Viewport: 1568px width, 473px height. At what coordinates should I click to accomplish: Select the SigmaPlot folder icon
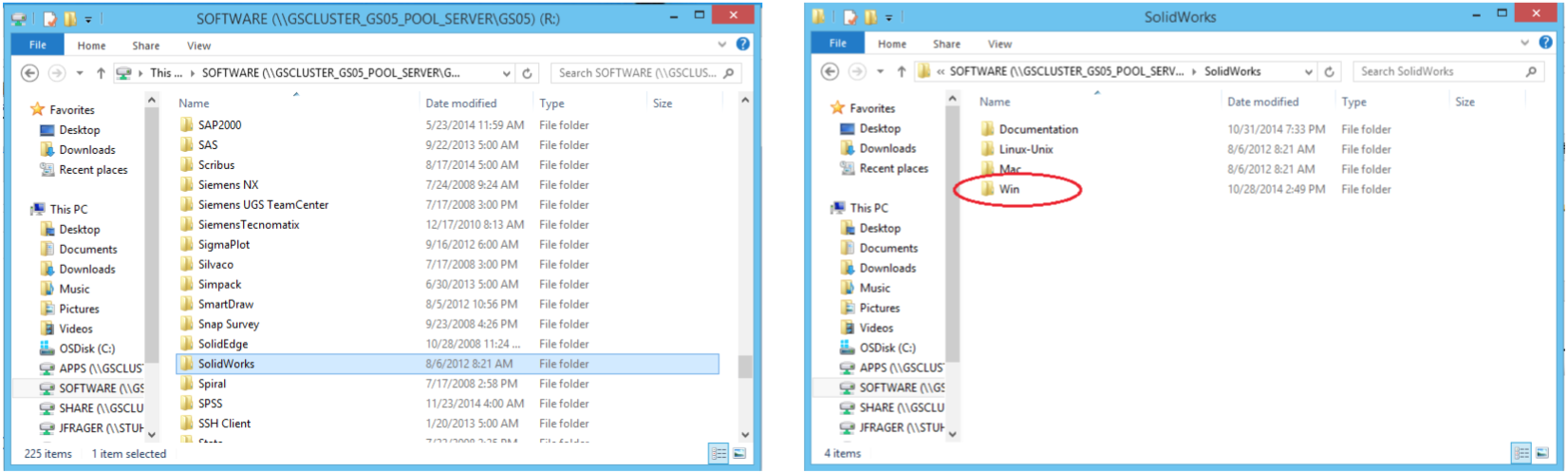[x=187, y=245]
